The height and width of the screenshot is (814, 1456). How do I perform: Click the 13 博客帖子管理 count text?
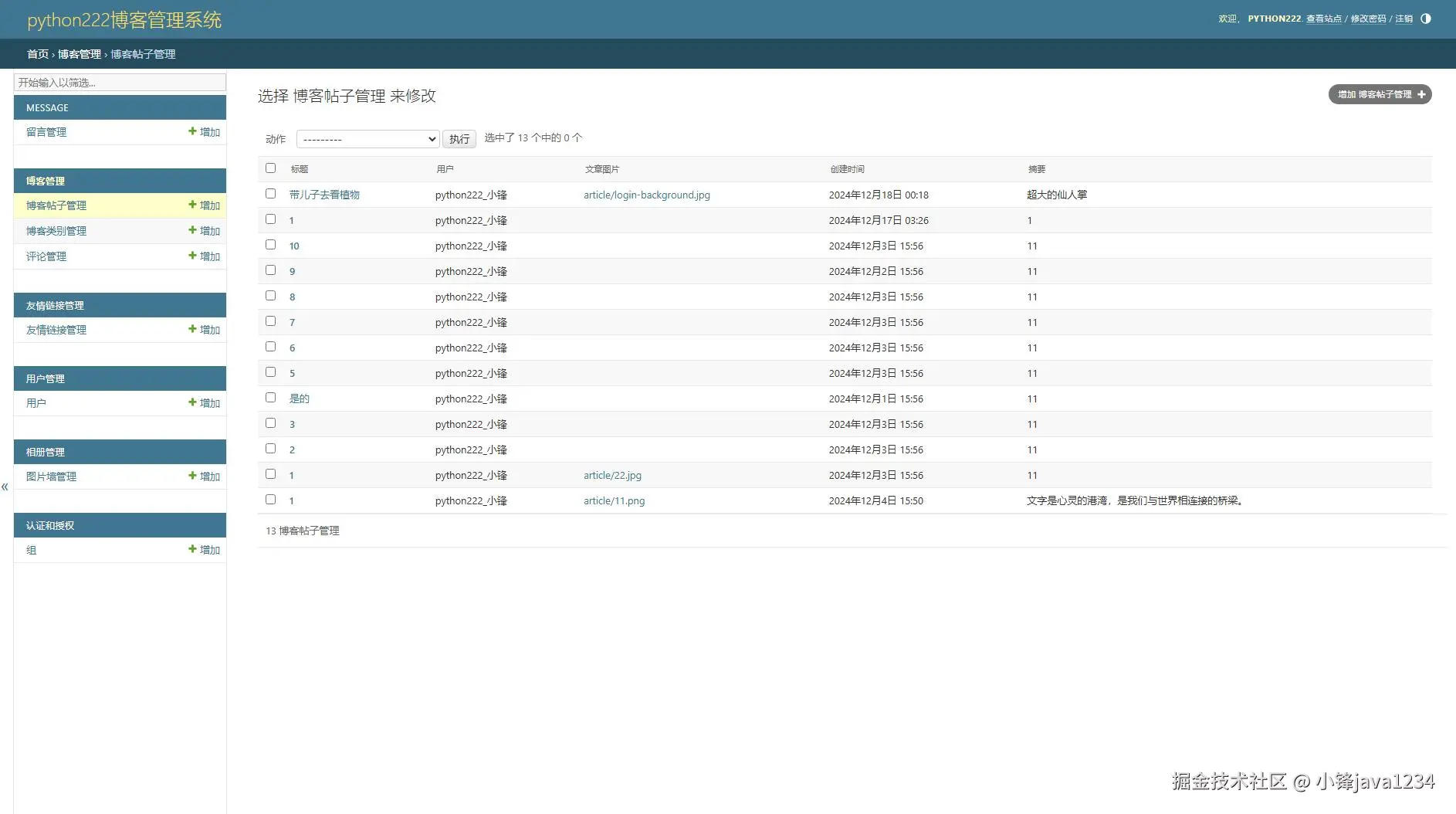[x=303, y=531]
